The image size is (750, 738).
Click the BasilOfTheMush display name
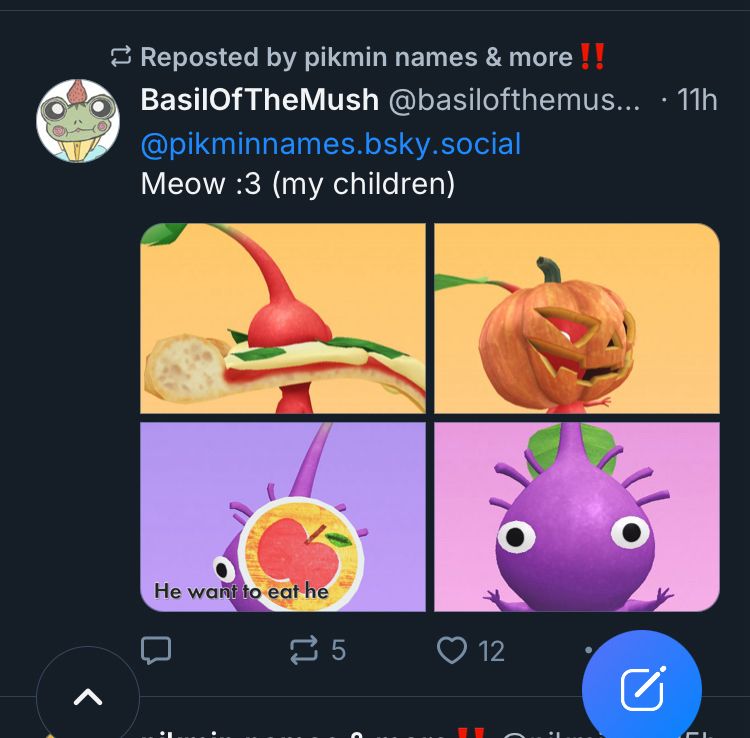pos(260,100)
